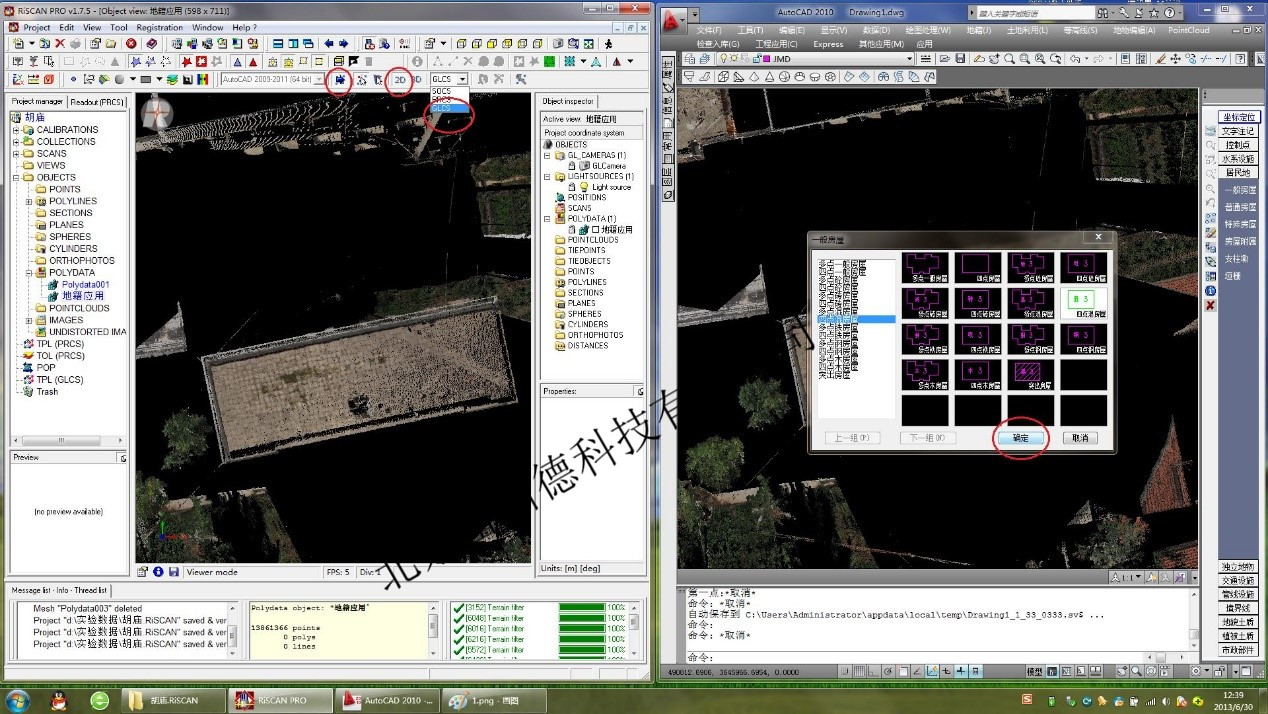This screenshot has width=1268, height=714.
Task: Toggle the lock beside GLCamera item
Action: (x=570, y=166)
